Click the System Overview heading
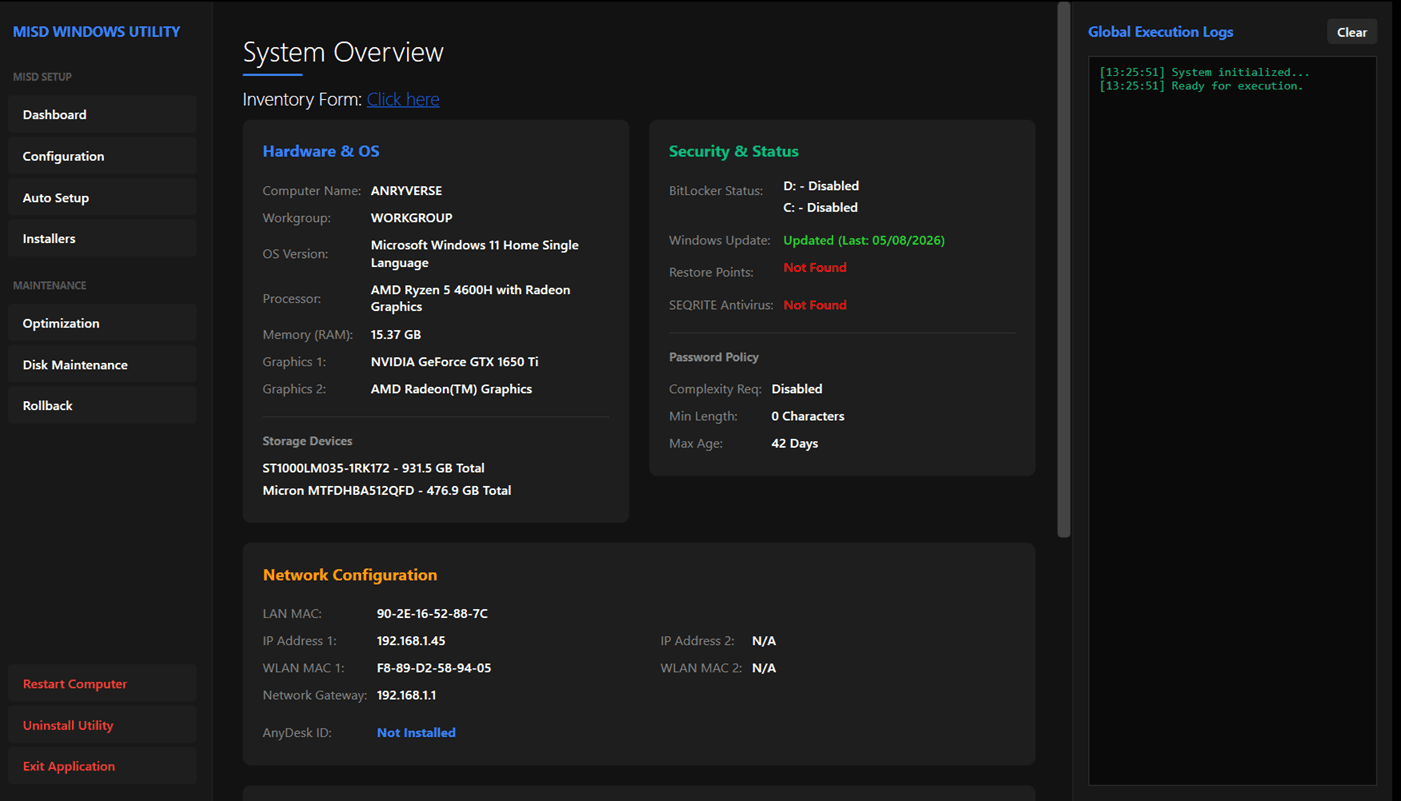1401x801 pixels. click(x=343, y=52)
